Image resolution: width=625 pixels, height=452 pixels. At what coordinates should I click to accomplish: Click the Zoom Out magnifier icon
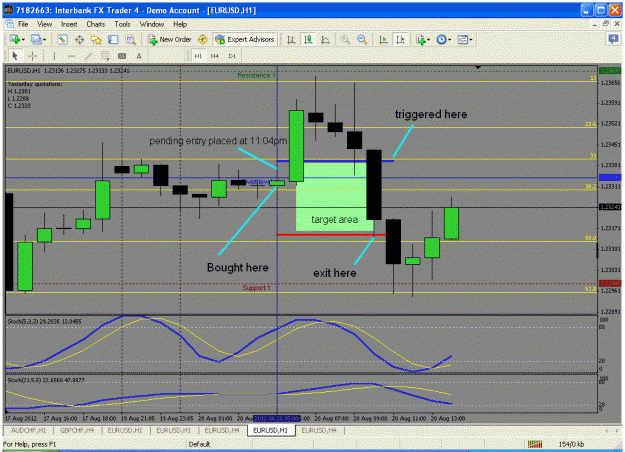tap(362, 39)
